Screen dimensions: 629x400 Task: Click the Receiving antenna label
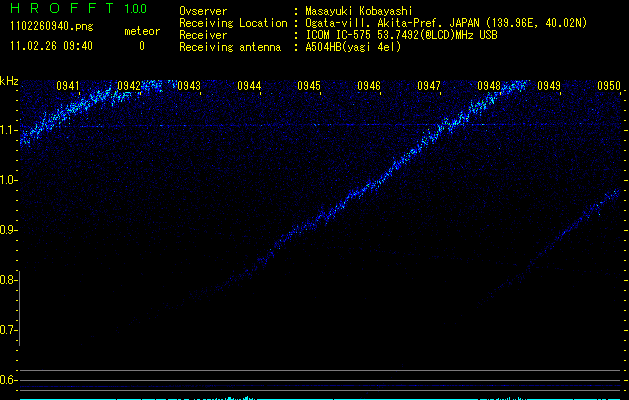tap(230, 47)
